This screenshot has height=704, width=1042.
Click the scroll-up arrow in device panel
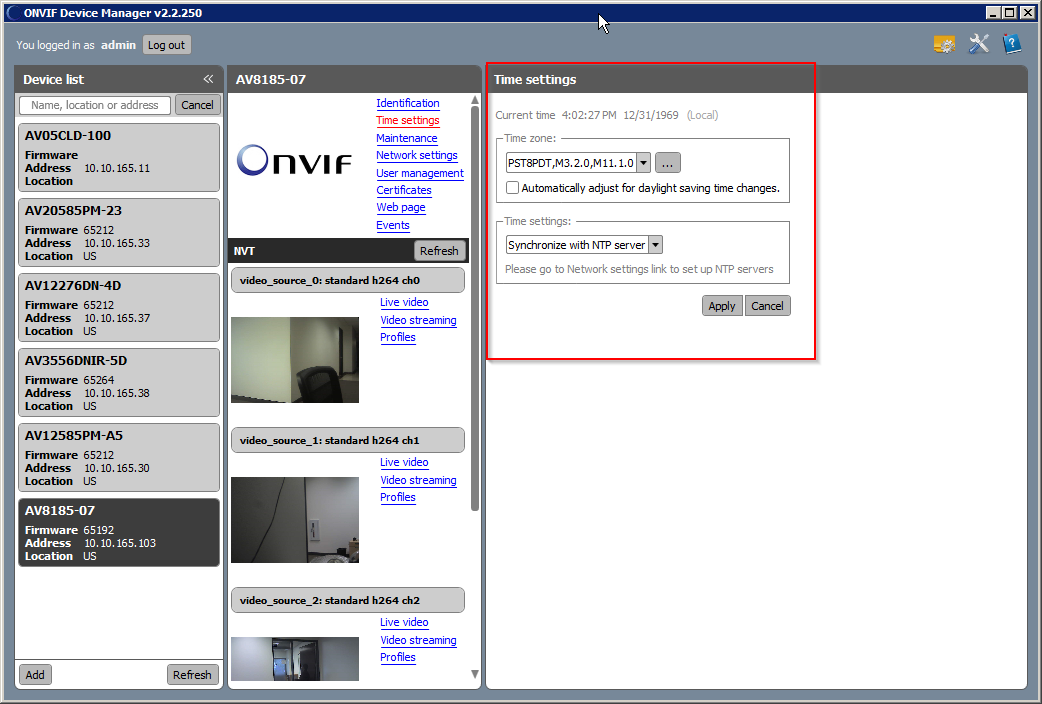tap(474, 100)
